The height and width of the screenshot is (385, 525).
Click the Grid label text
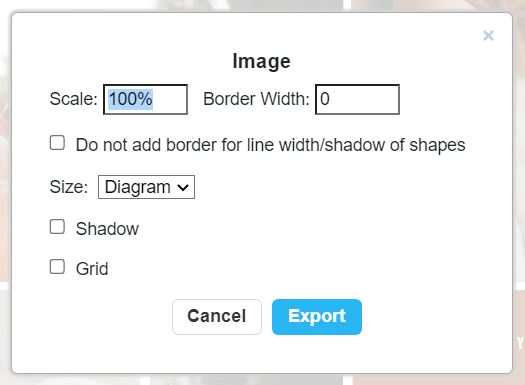92,269
